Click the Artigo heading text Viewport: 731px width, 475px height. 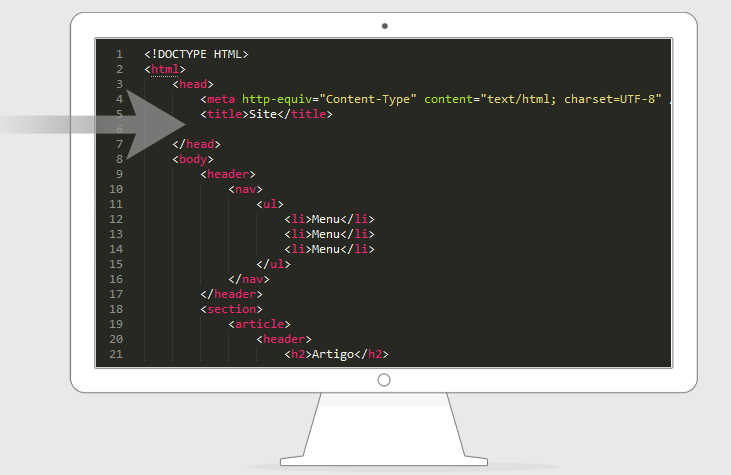pyautogui.click(x=333, y=354)
